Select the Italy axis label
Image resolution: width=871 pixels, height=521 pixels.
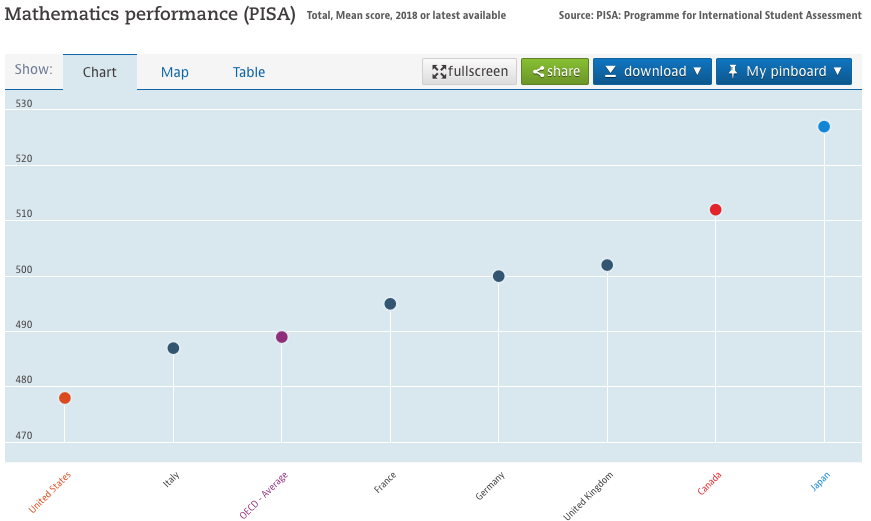[171, 479]
